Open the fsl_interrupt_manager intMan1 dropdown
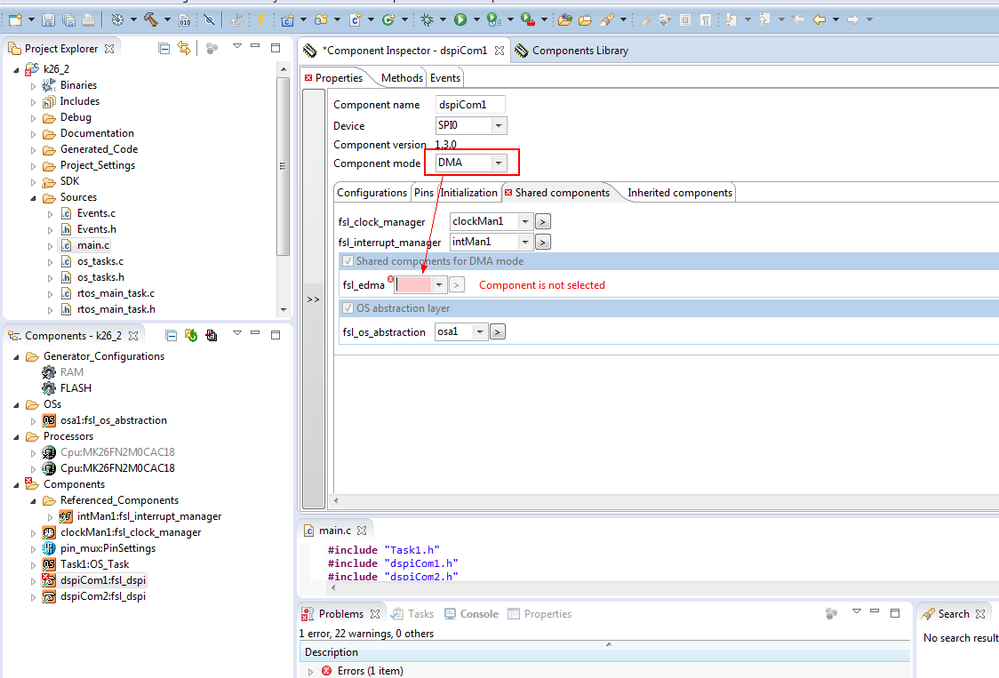 tap(525, 242)
